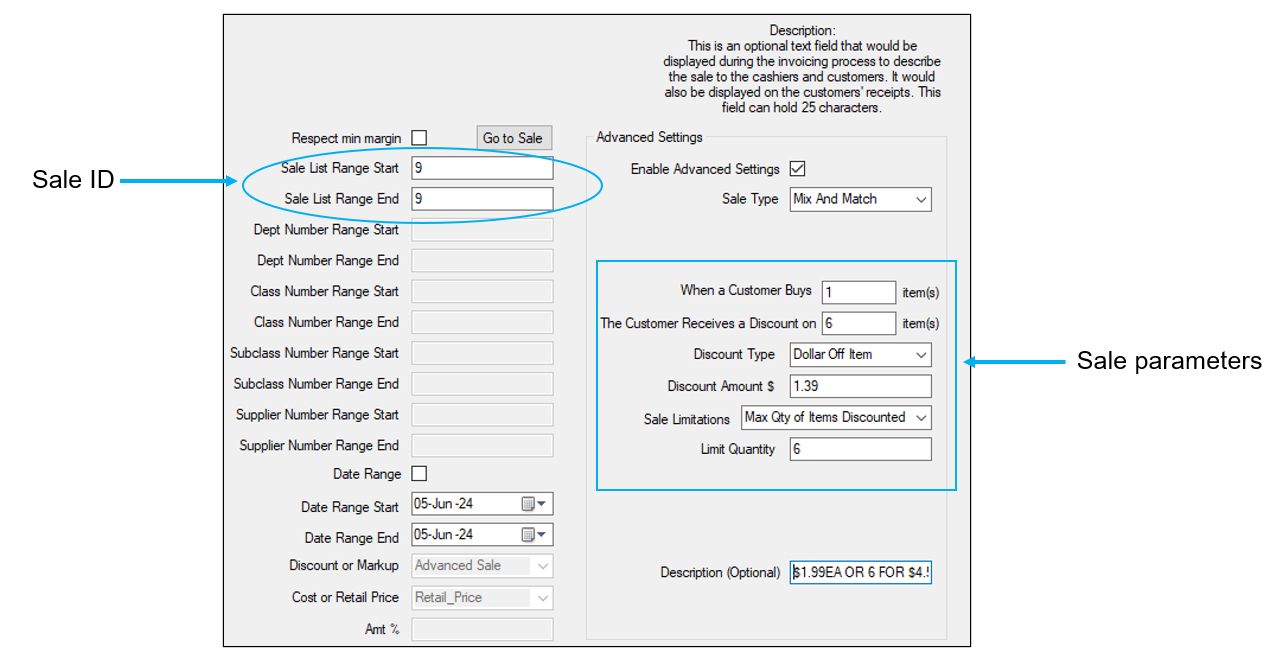Select the Limit Quantity input box
This screenshot has height=654, width=1274.
[x=860, y=450]
